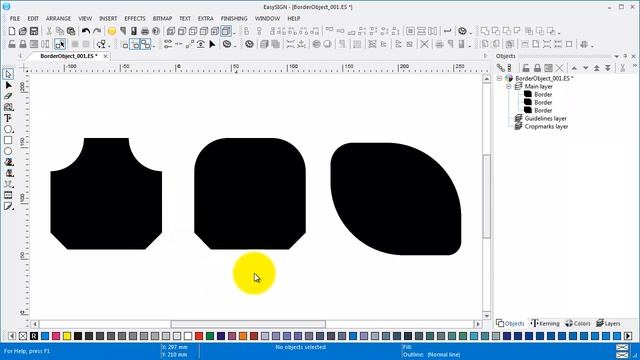Screen dimensions: 640x360
Task: Undo the last action
Action: click(x=86, y=31)
